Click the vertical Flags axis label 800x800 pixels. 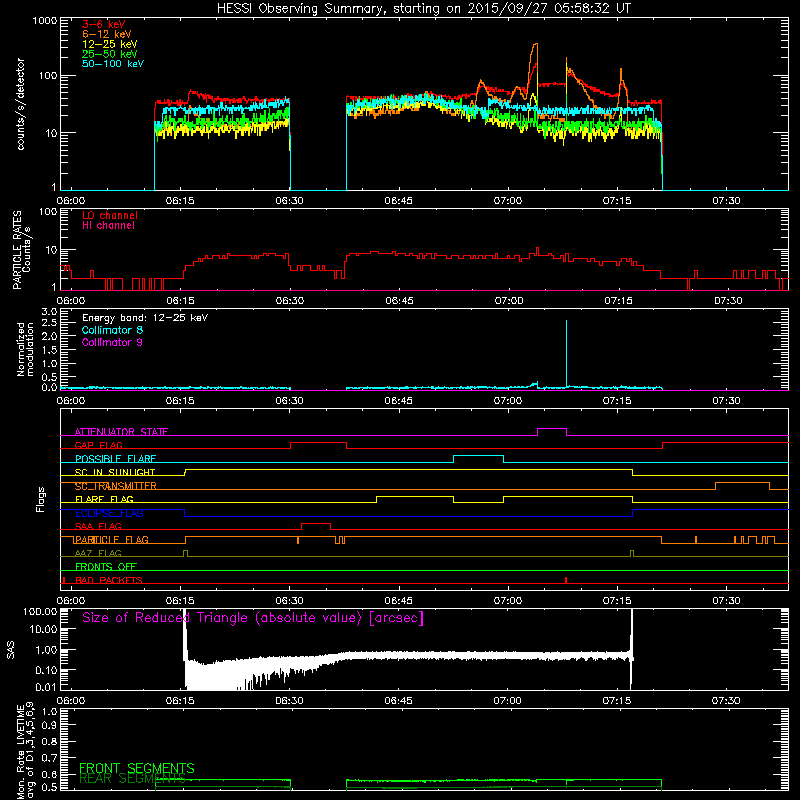41,499
